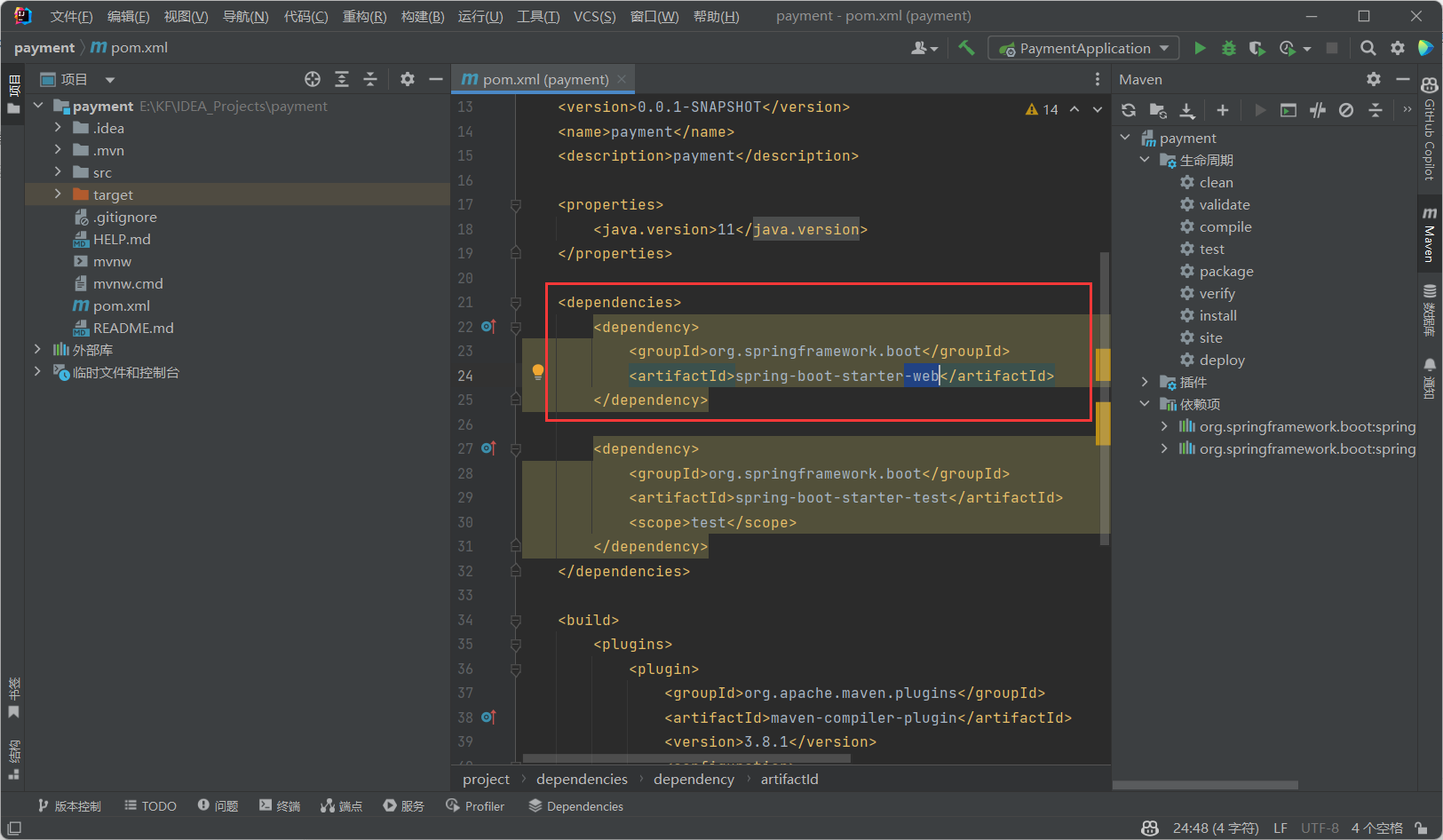The image size is (1443, 840).
Task: Select pom.xml in the project tree
Action: pos(122,305)
